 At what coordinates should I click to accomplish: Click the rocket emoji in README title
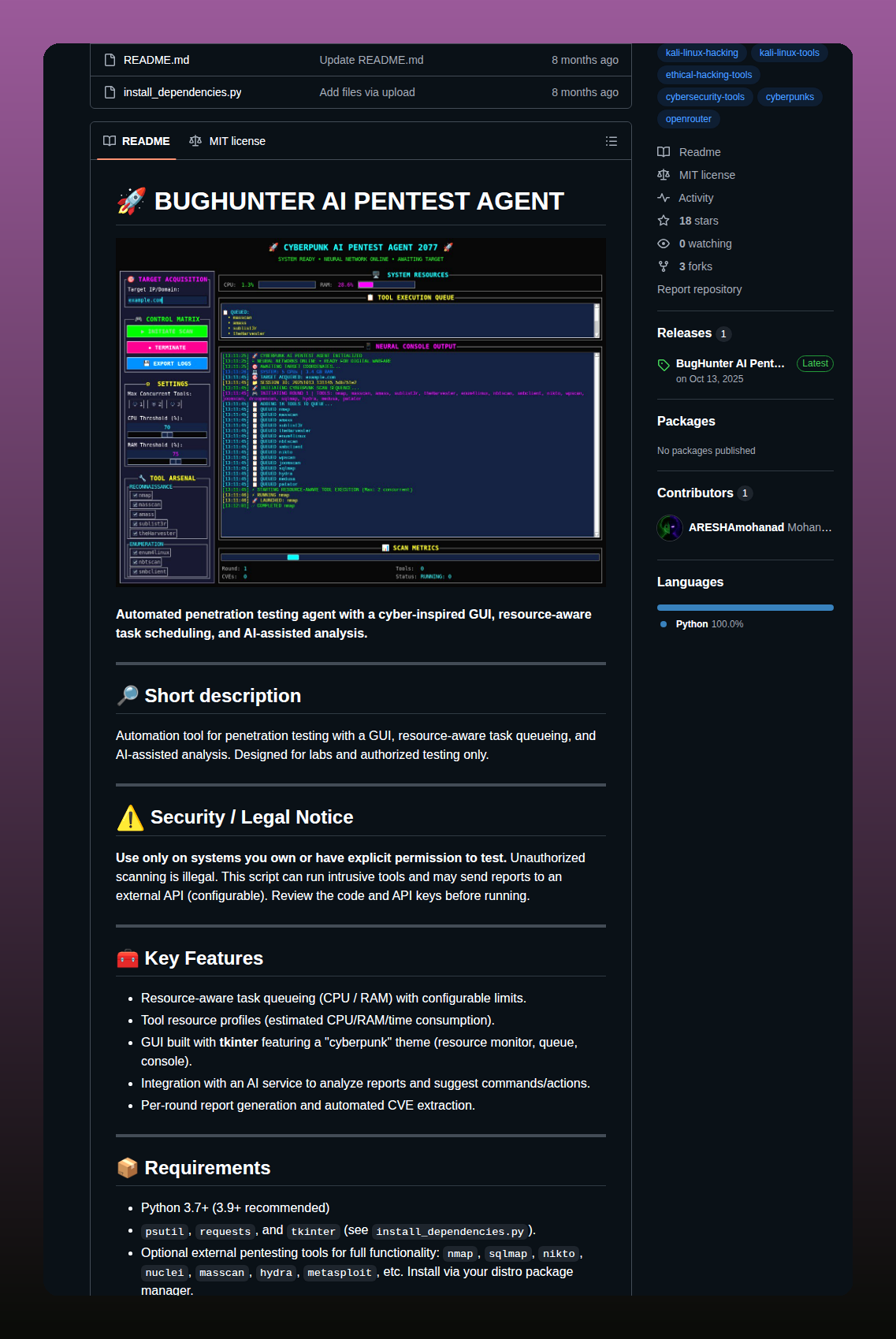(131, 201)
